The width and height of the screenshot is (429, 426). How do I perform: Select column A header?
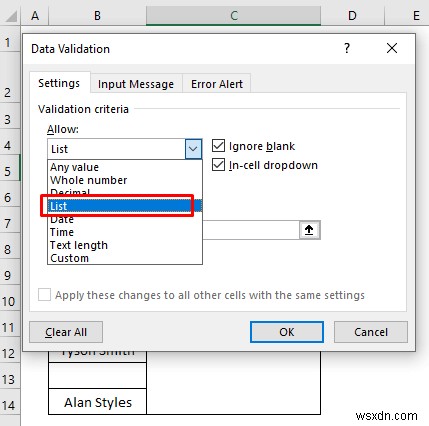tap(35, 16)
